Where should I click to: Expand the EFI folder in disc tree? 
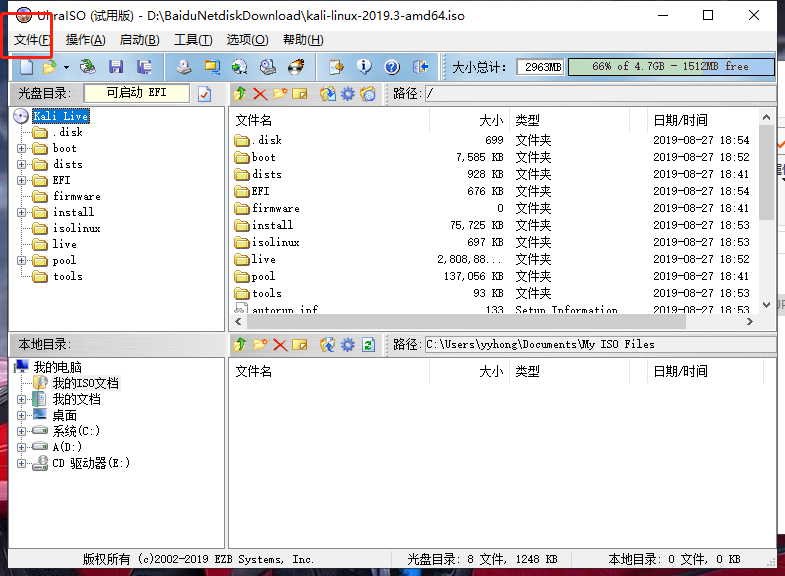pos(21,180)
